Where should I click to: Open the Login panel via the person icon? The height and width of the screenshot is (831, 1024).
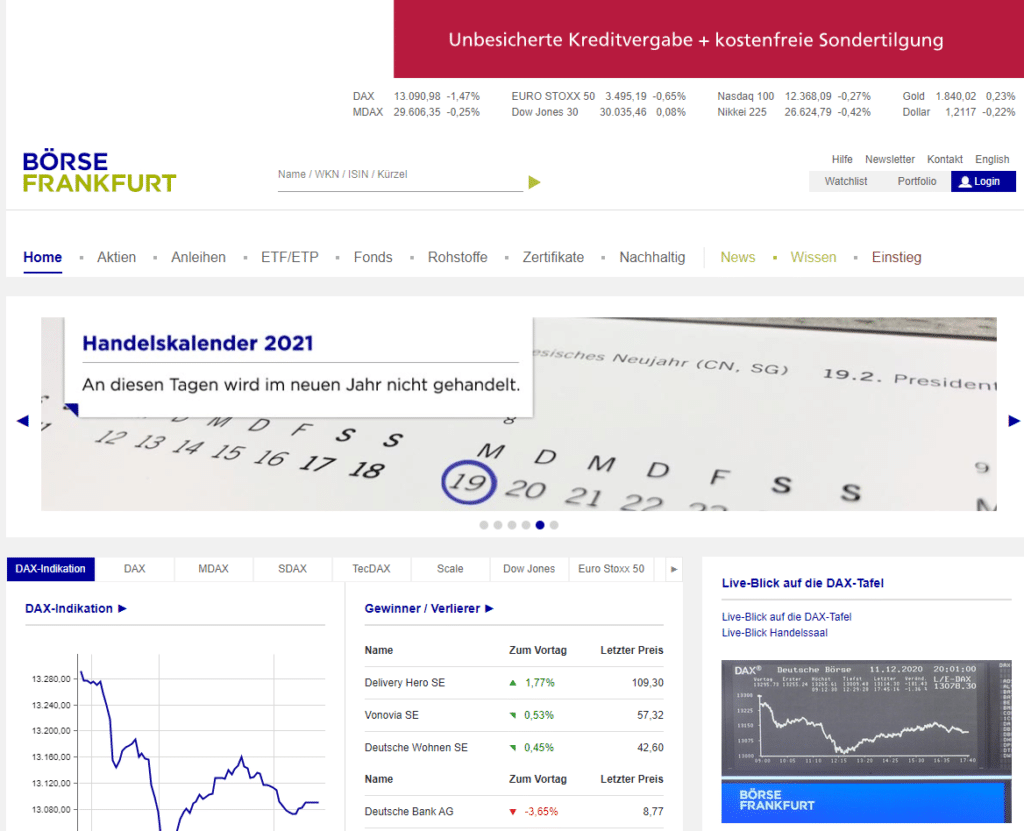[x=962, y=181]
